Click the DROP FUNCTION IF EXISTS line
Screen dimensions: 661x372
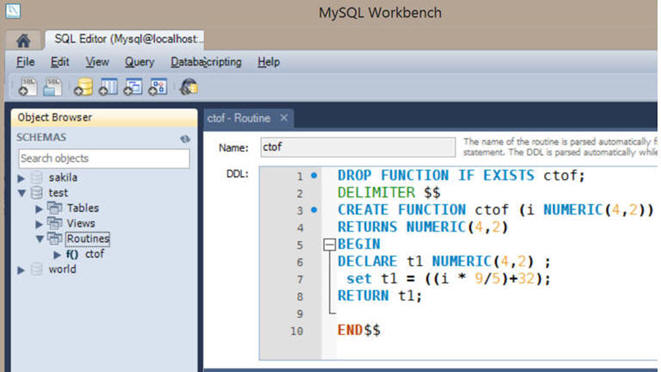(461, 175)
